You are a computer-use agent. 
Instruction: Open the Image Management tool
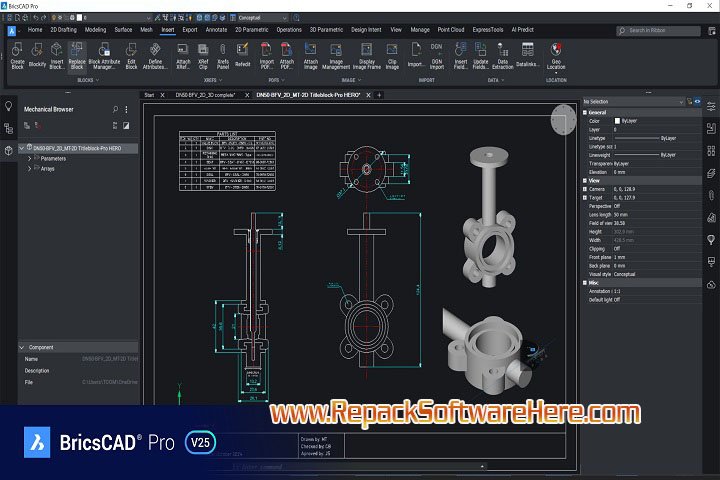(x=336, y=56)
